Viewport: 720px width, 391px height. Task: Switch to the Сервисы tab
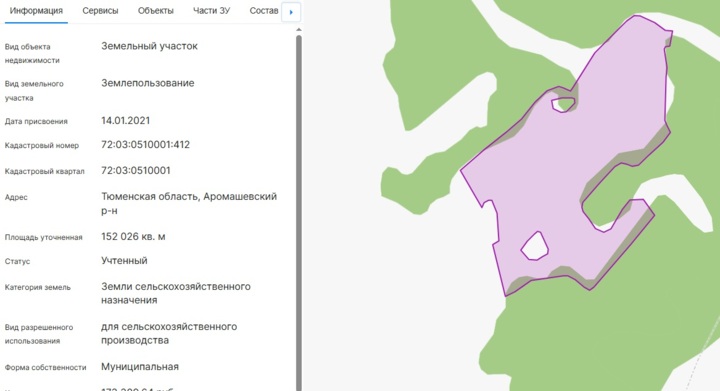[x=100, y=11]
